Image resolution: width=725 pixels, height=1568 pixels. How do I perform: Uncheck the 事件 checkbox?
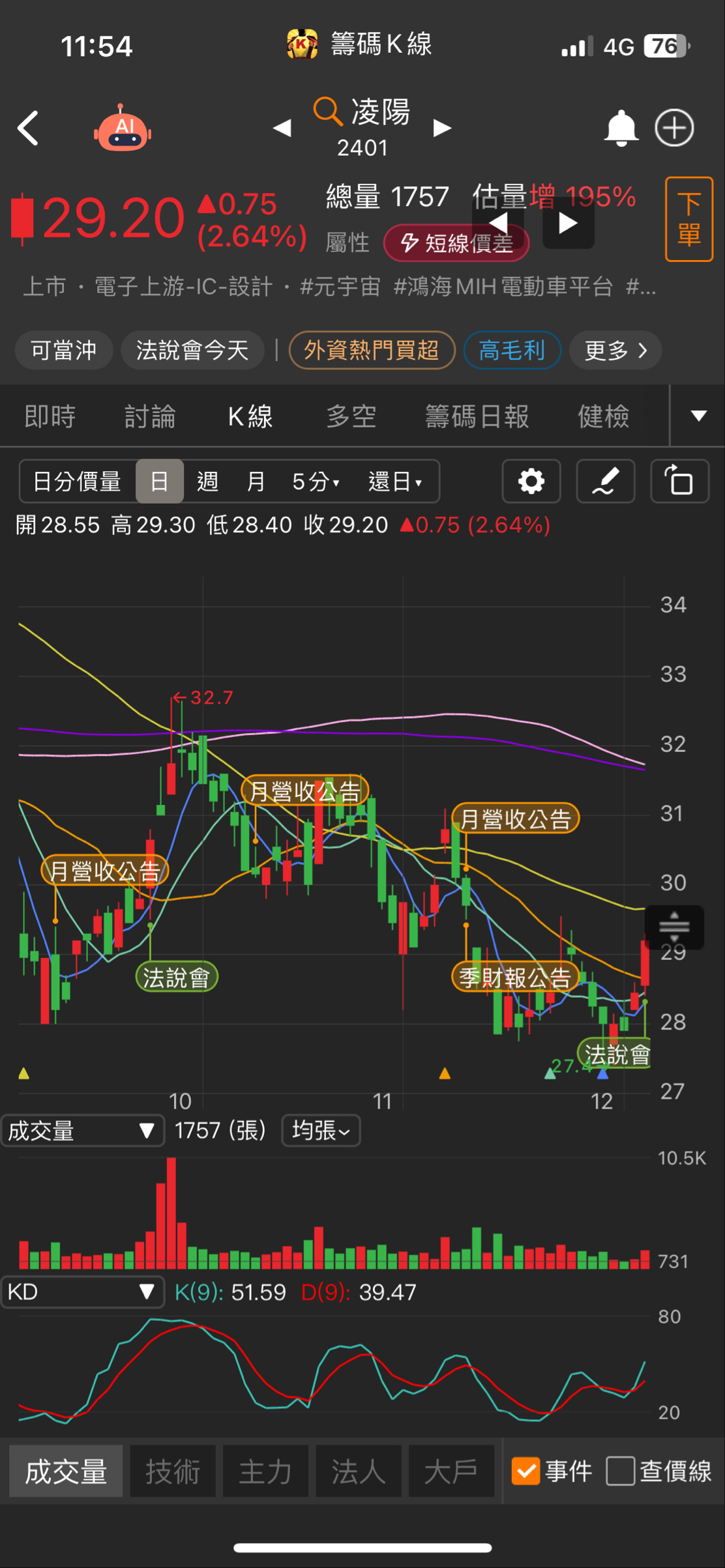pyautogui.click(x=525, y=1471)
